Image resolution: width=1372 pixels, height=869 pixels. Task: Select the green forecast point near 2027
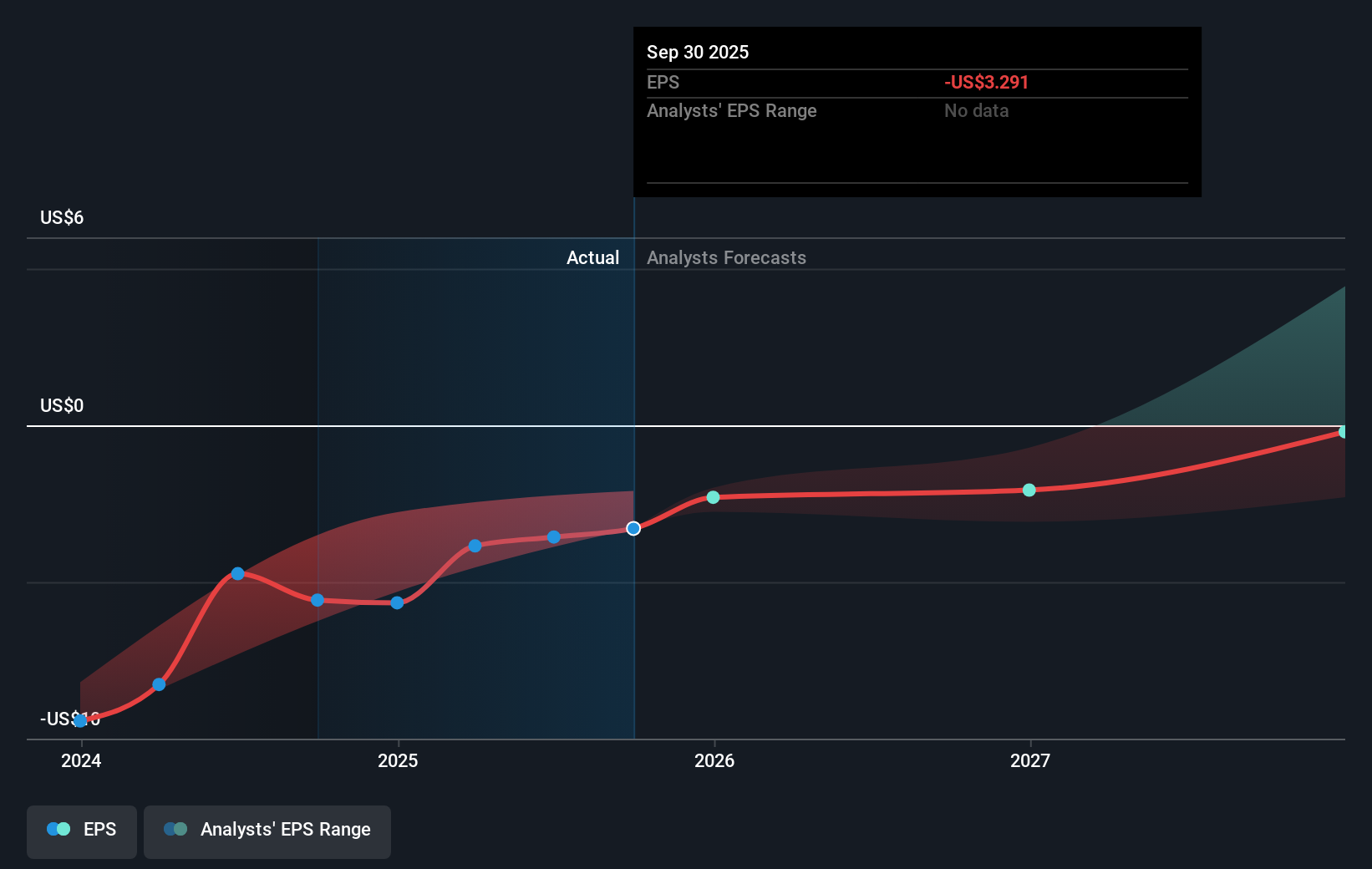[1029, 490]
